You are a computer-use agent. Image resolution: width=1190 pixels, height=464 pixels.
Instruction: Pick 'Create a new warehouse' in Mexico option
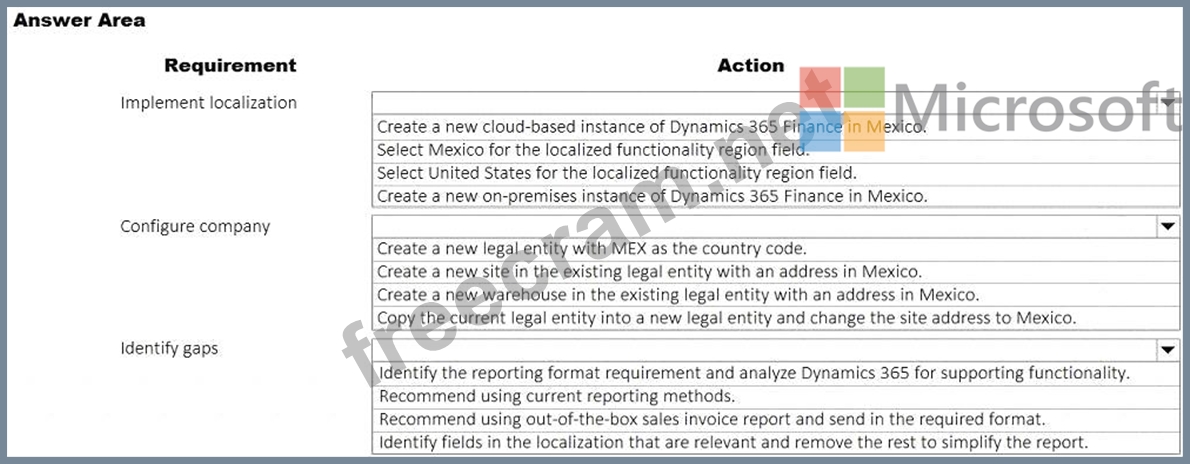pos(677,294)
